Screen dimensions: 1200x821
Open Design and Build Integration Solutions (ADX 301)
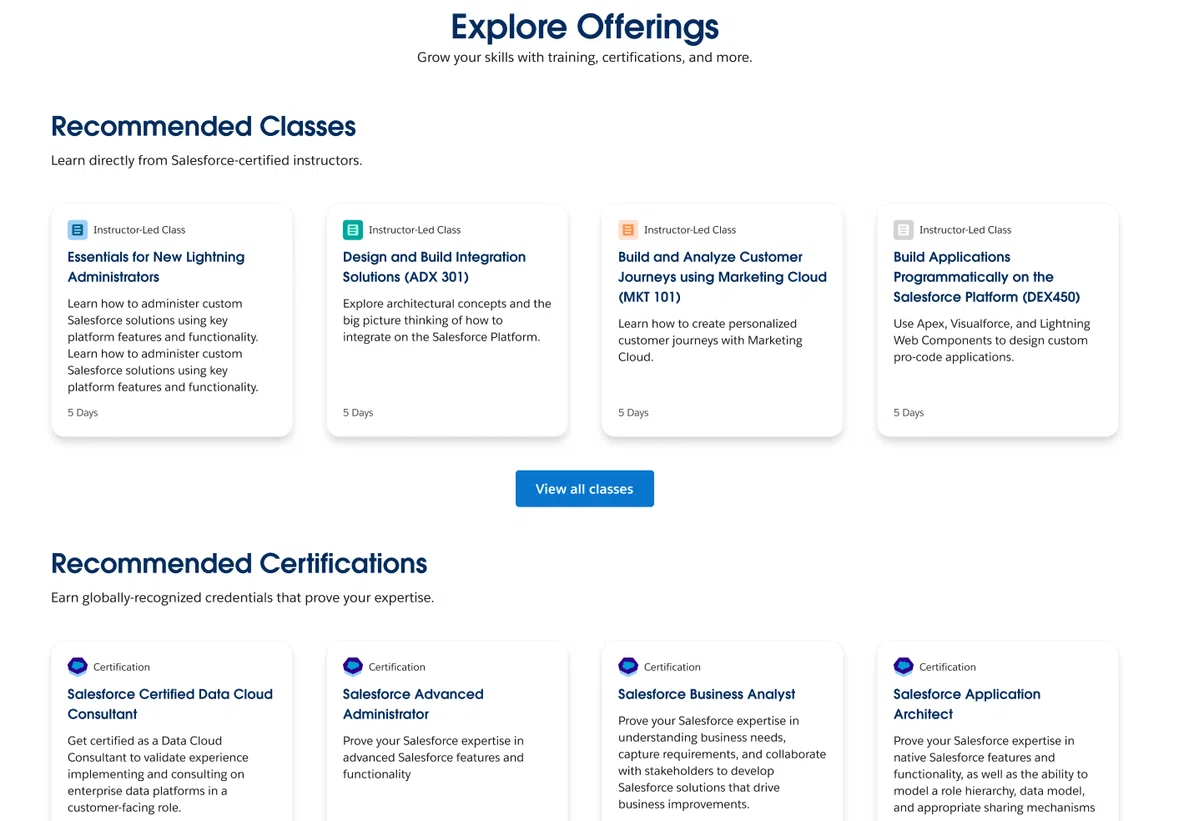[x=434, y=267]
